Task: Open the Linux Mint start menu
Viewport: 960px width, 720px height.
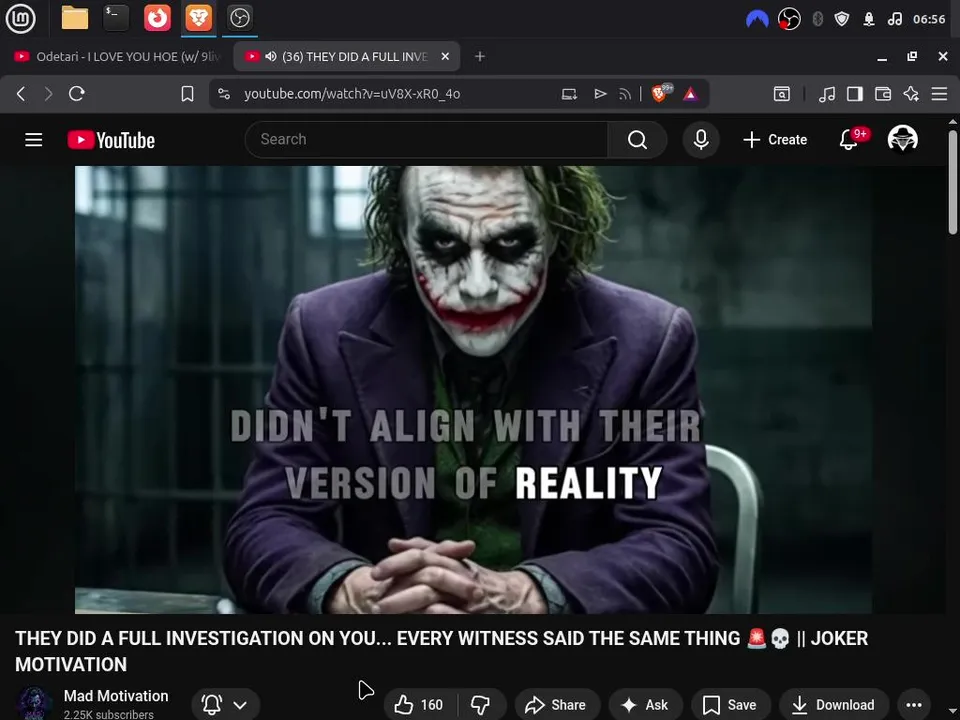Action: [20, 18]
